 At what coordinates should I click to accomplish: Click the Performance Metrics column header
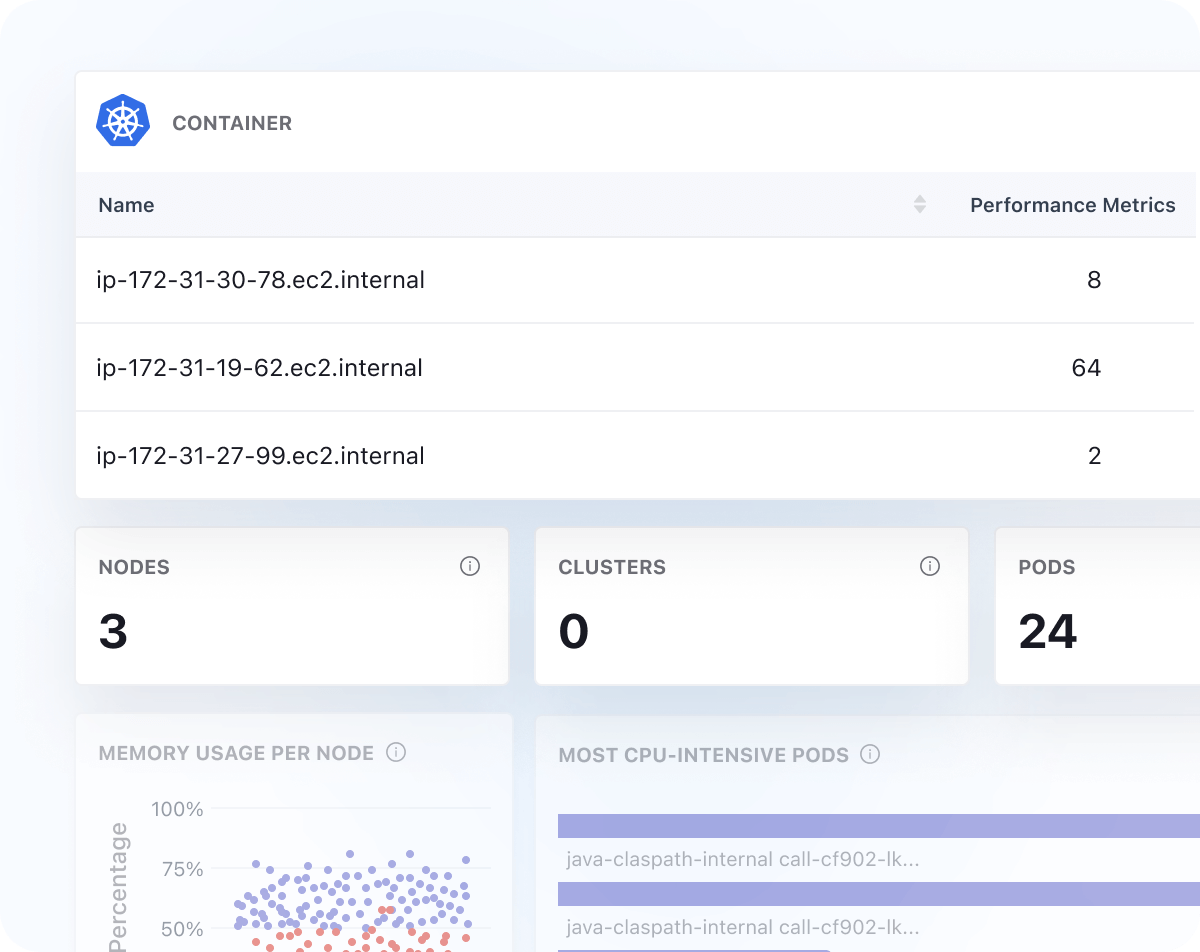click(x=1073, y=205)
